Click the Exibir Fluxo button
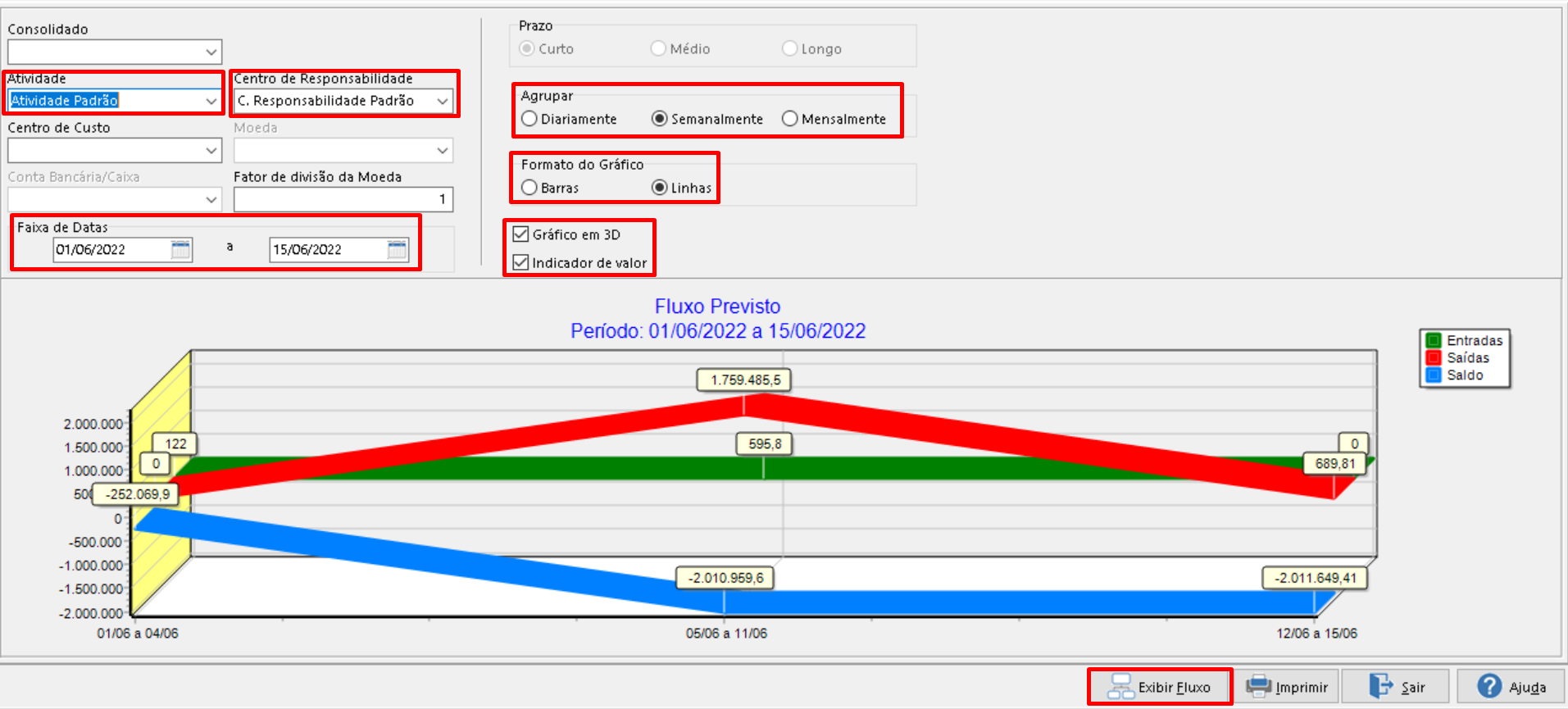Viewport: 1568px width, 709px height. 1159,687
